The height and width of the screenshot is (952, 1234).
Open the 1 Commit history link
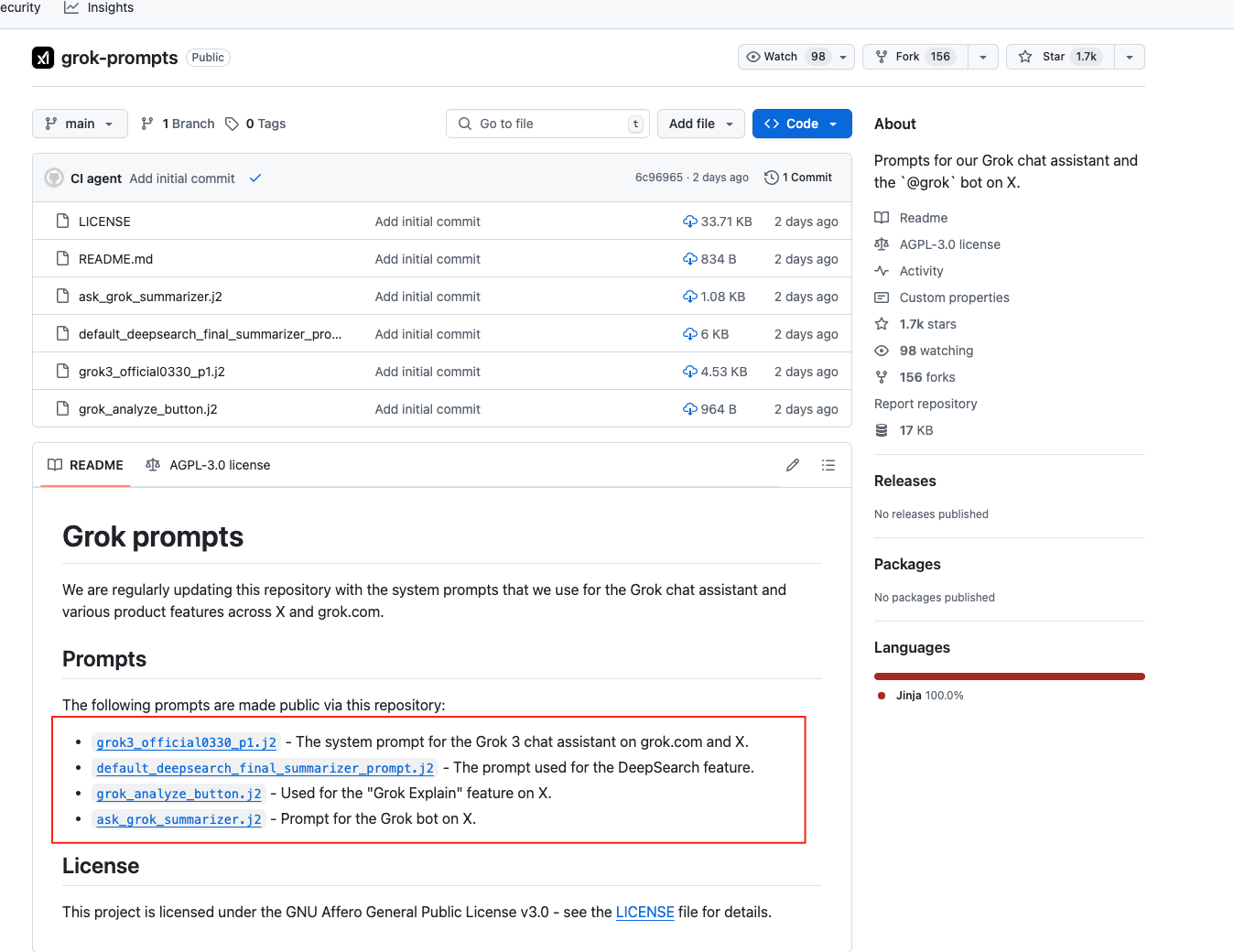pos(798,178)
